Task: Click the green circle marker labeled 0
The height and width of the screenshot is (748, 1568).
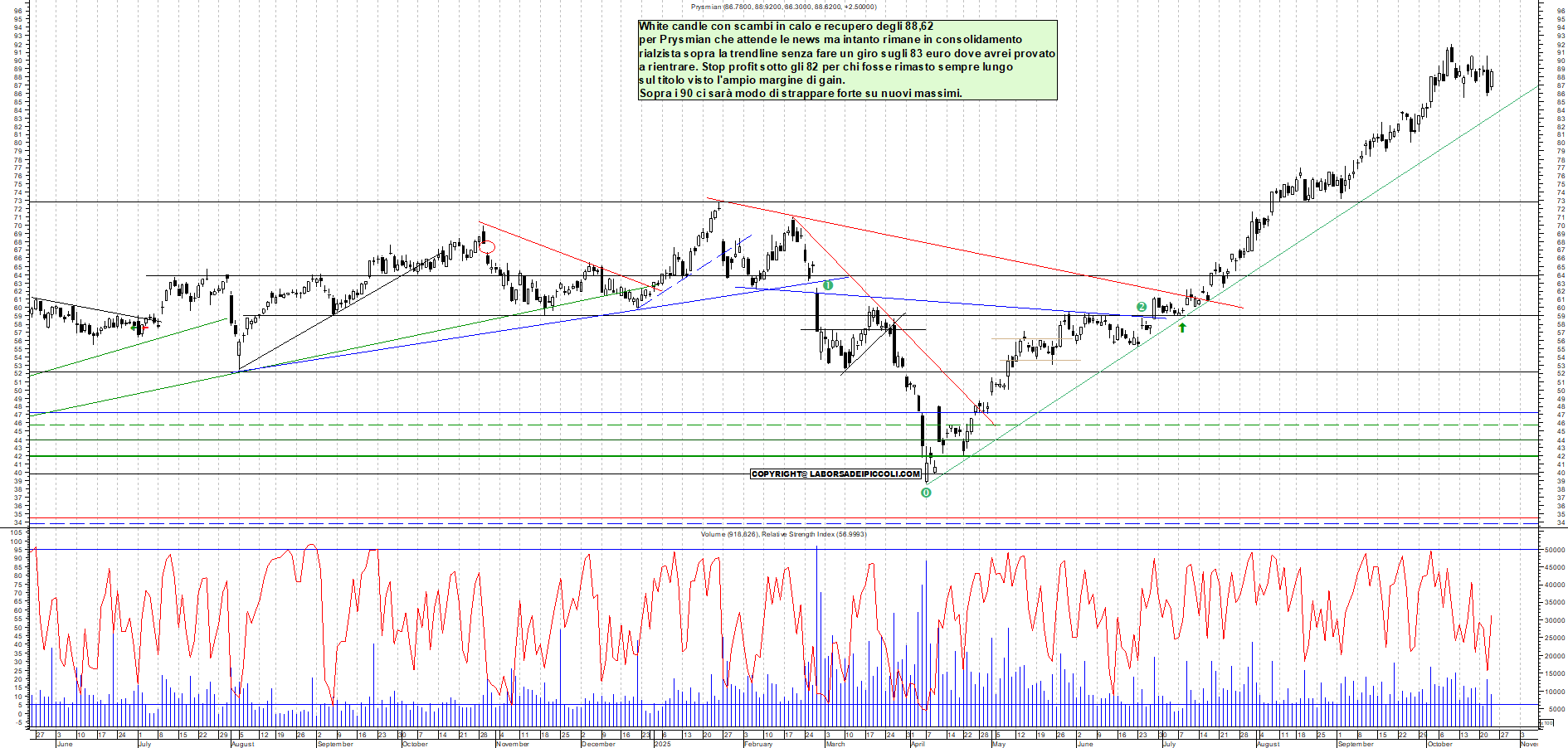Action: pyautogui.click(x=926, y=493)
